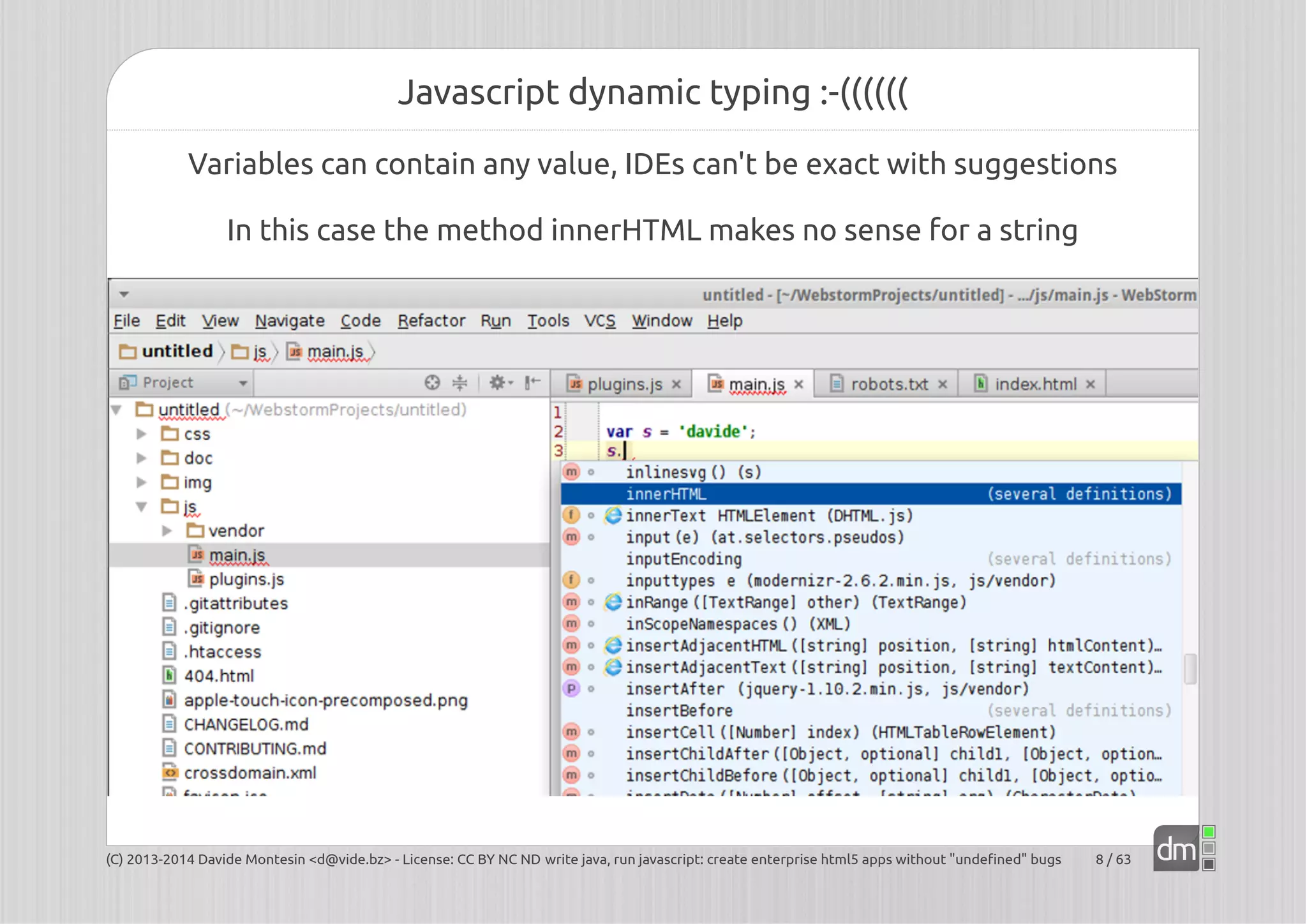Open the Window menu
Image resolution: width=1307 pixels, height=924 pixels.
click(662, 321)
